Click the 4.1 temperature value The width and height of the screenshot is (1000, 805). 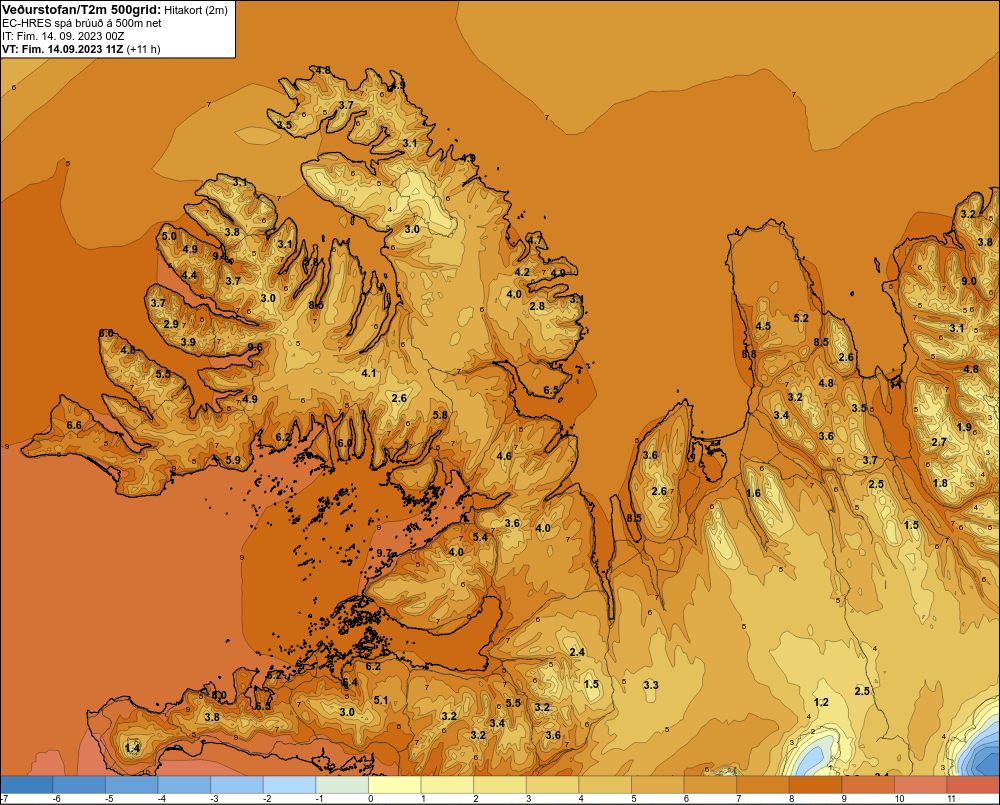(x=369, y=373)
